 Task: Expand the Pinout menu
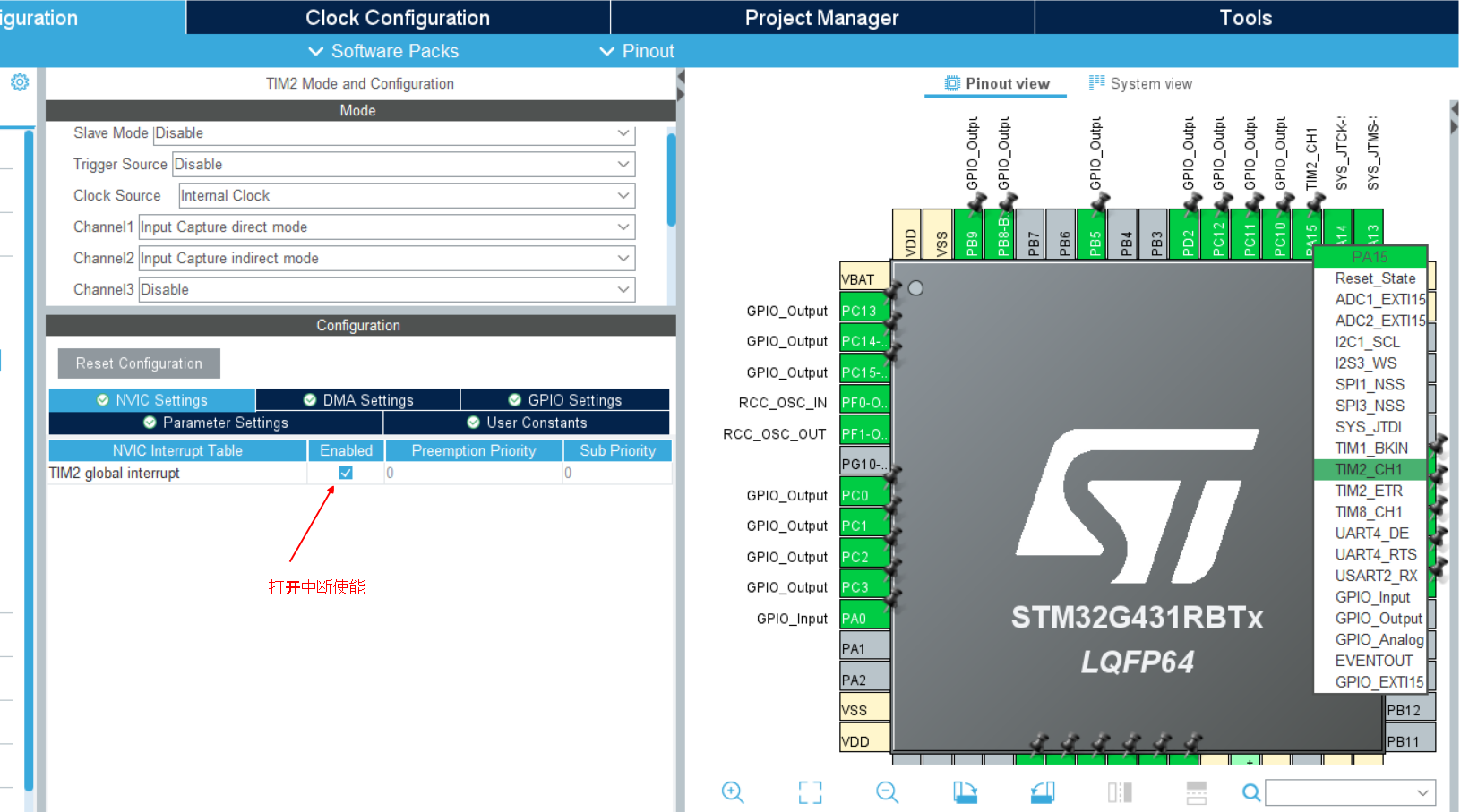[x=637, y=51]
